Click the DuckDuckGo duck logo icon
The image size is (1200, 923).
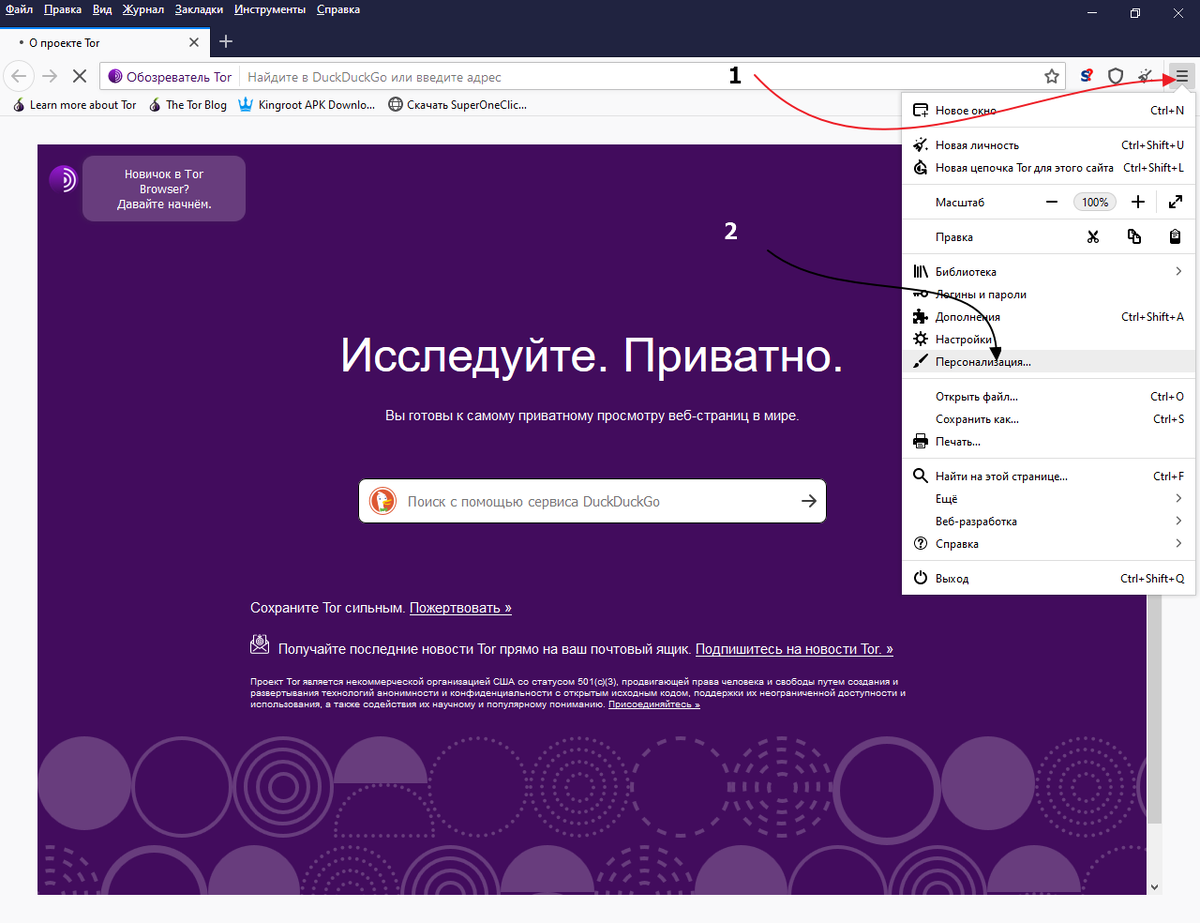point(383,501)
